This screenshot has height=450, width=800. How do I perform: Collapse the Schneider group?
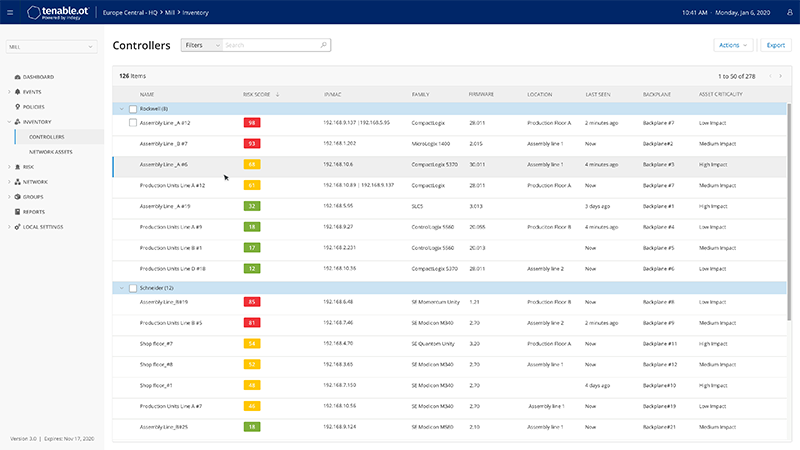(x=121, y=288)
